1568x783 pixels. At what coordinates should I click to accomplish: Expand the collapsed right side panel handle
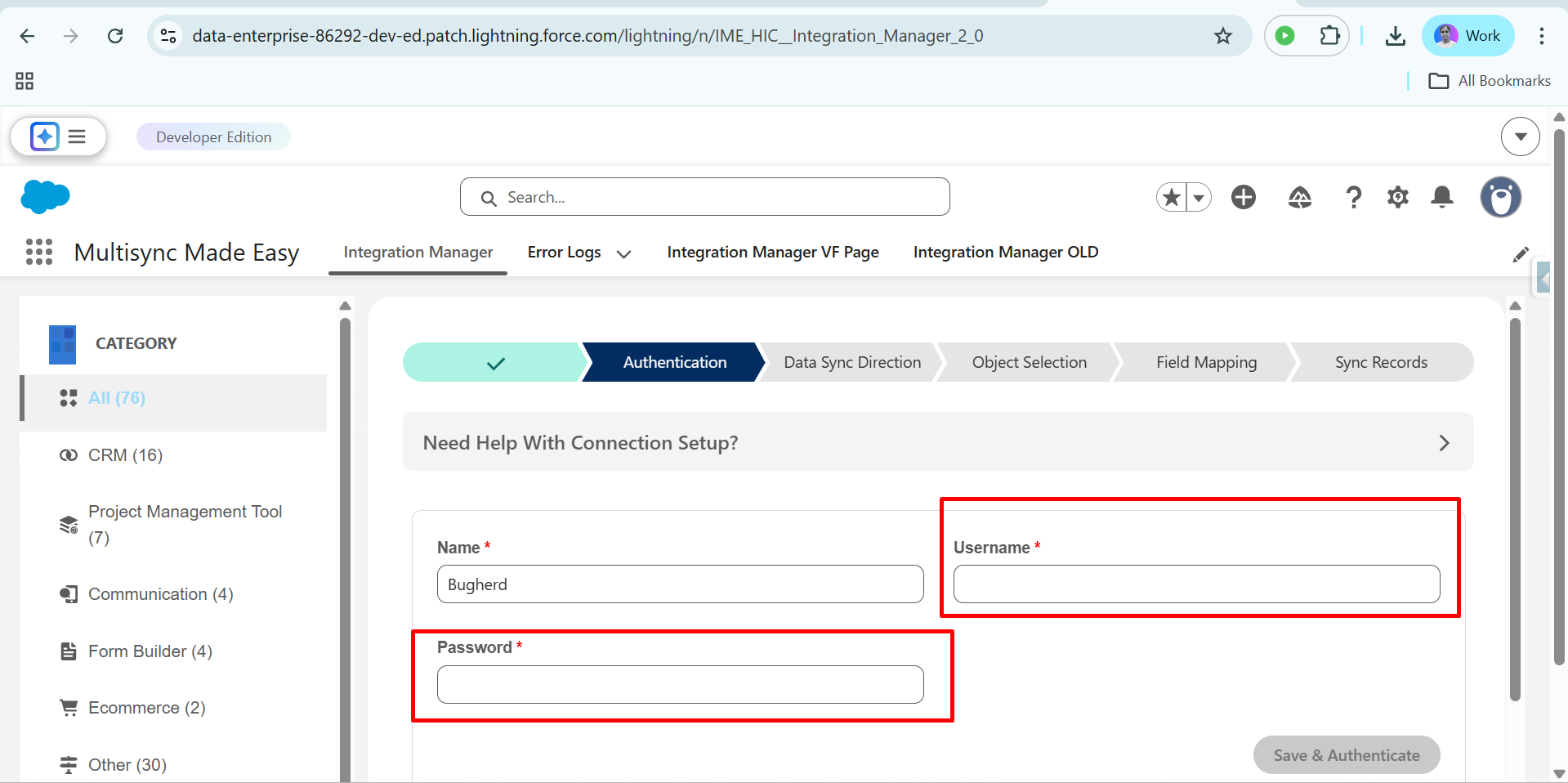click(x=1543, y=278)
